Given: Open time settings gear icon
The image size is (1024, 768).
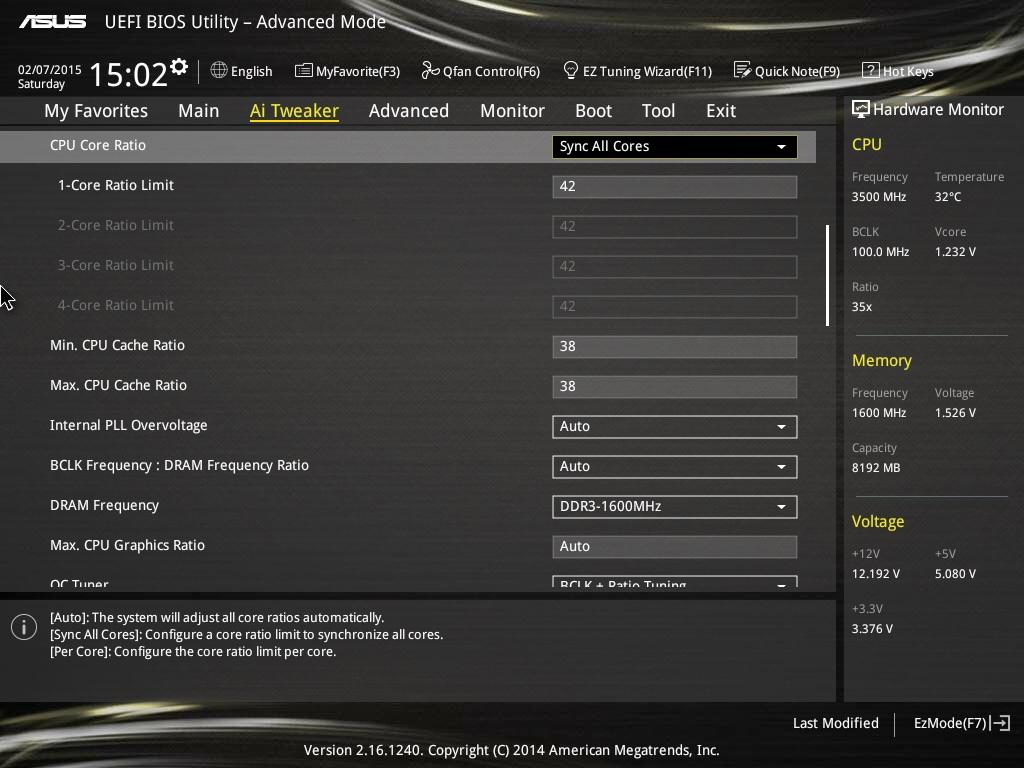Looking at the screenshot, I should (179, 66).
